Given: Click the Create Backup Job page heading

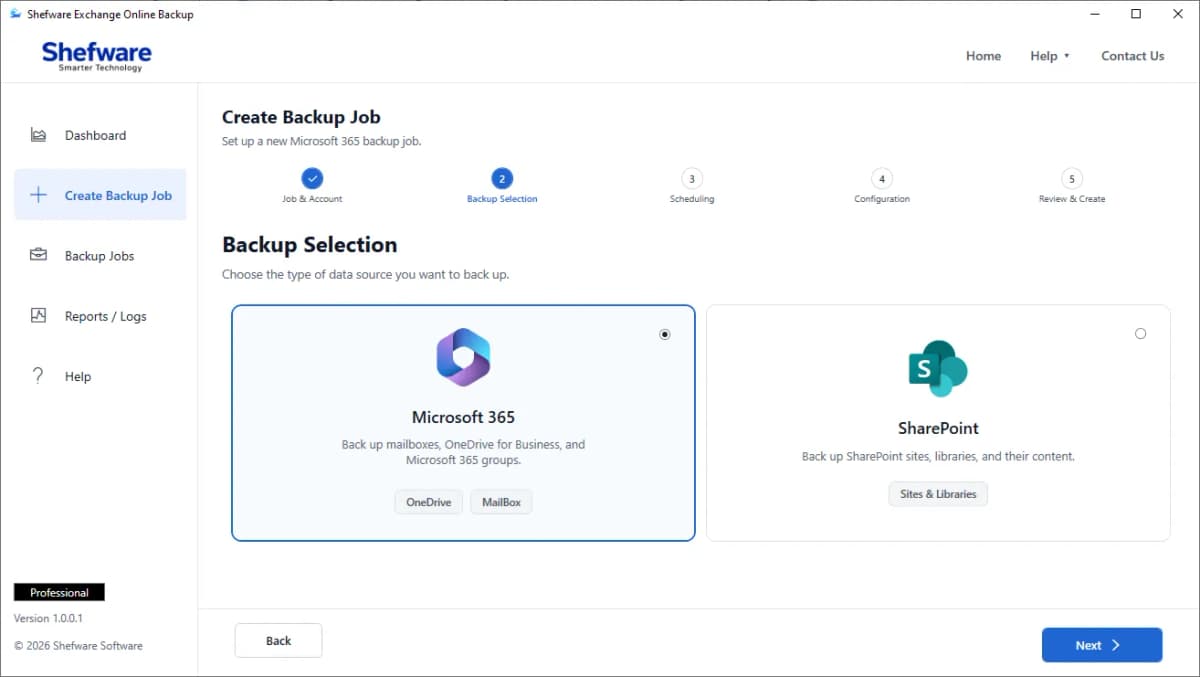Looking at the screenshot, I should [301, 117].
